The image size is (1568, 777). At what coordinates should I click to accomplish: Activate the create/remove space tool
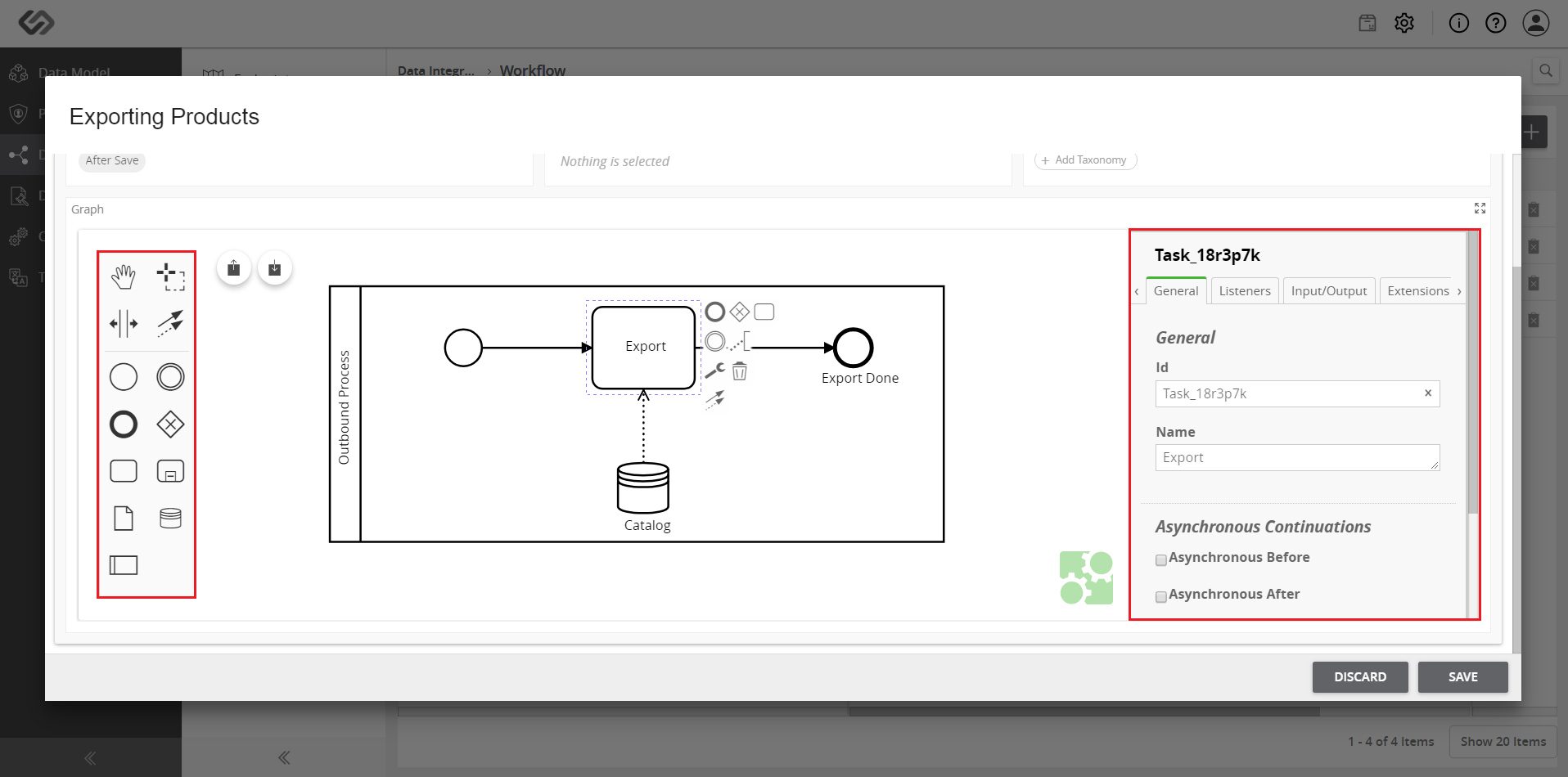pyautogui.click(x=124, y=324)
